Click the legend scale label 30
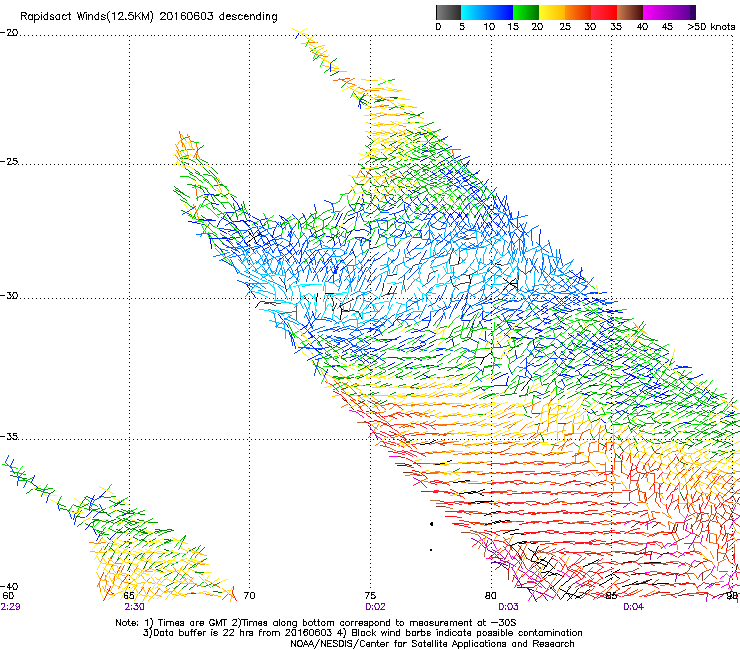 pyautogui.click(x=590, y=27)
